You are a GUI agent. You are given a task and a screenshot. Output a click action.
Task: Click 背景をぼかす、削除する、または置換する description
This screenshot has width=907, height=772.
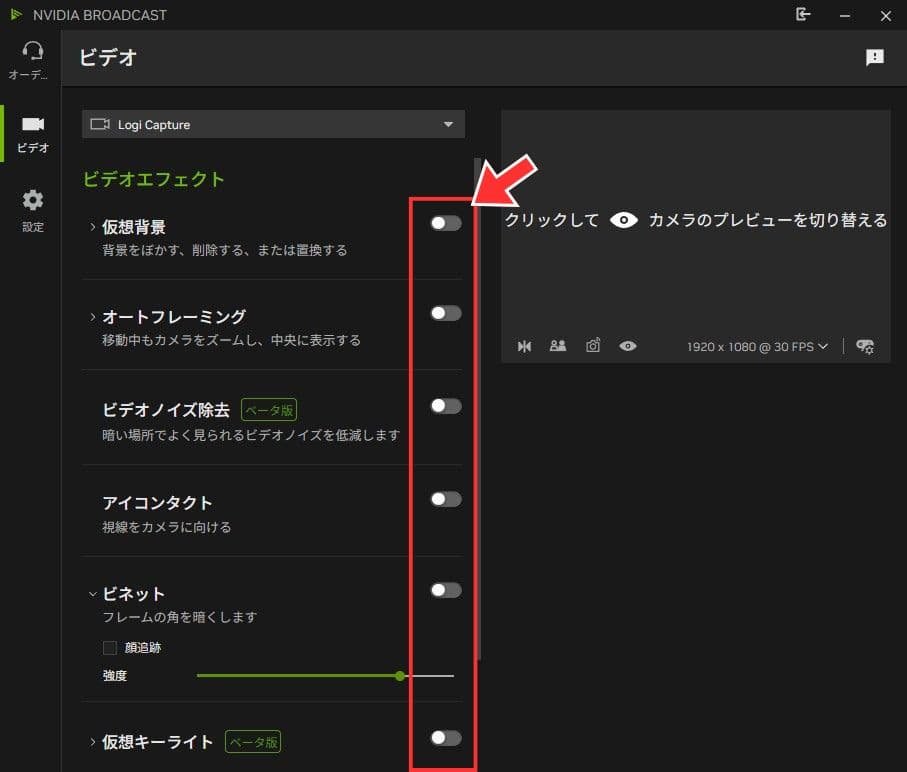point(225,250)
